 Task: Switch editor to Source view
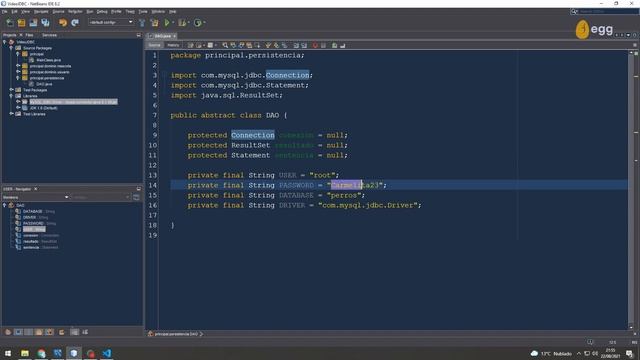coord(154,45)
